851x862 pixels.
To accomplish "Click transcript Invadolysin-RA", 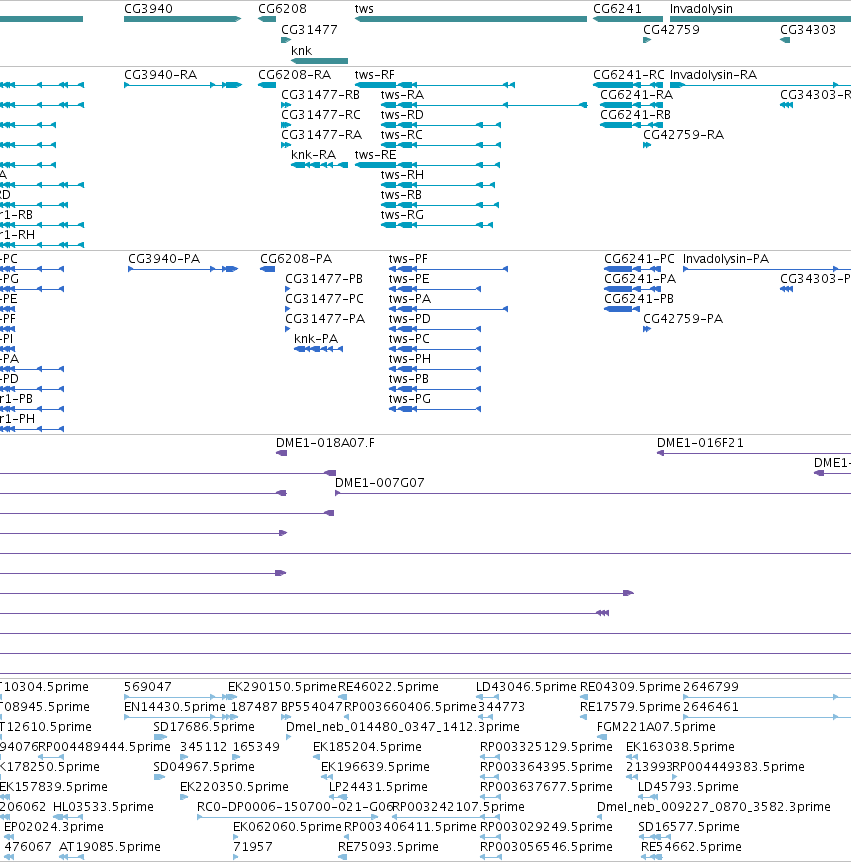I will coord(713,75).
